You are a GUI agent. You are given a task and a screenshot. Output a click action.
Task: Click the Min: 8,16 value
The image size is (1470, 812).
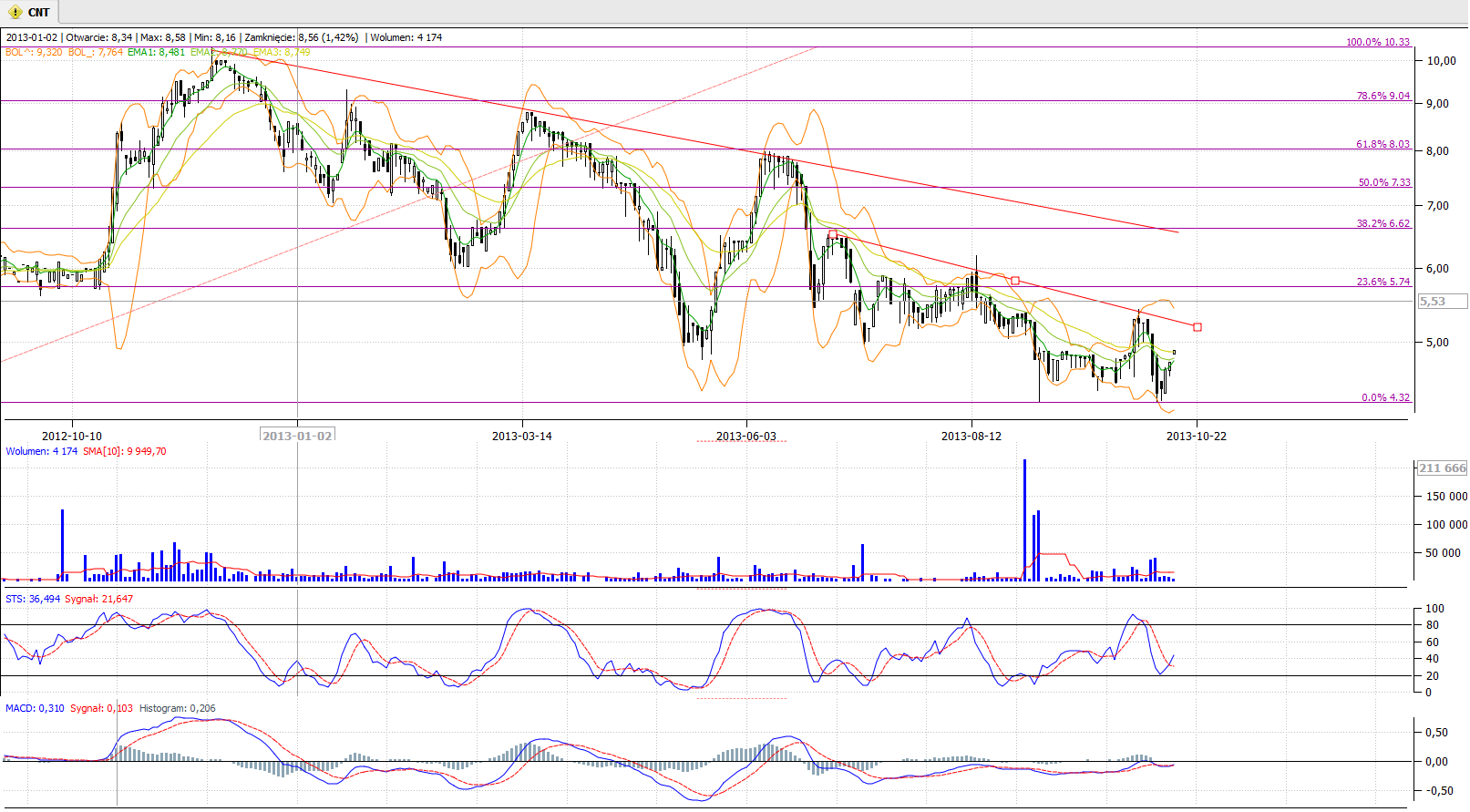[214, 37]
